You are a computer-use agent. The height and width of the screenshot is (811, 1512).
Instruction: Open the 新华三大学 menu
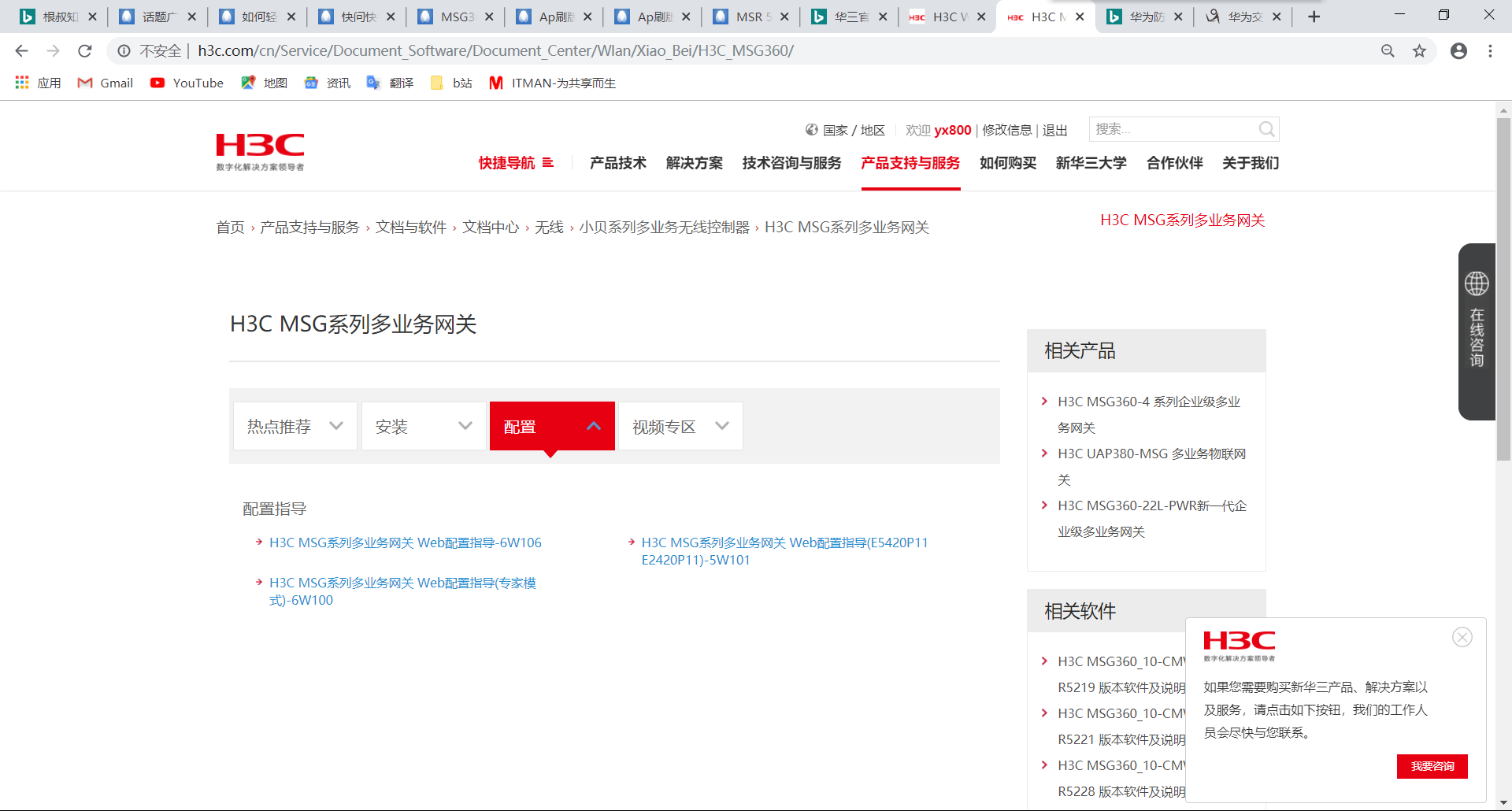tap(1091, 163)
